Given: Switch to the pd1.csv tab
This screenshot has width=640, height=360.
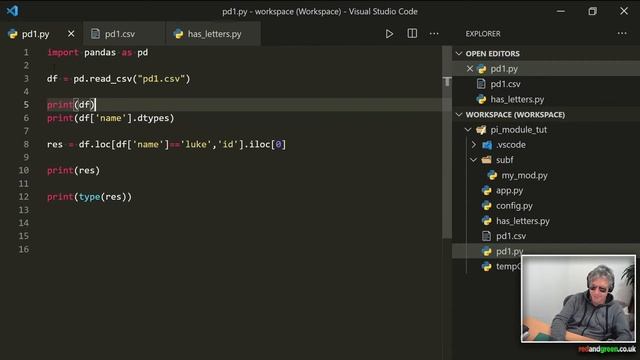Looking at the screenshot, I should point(124,33).
